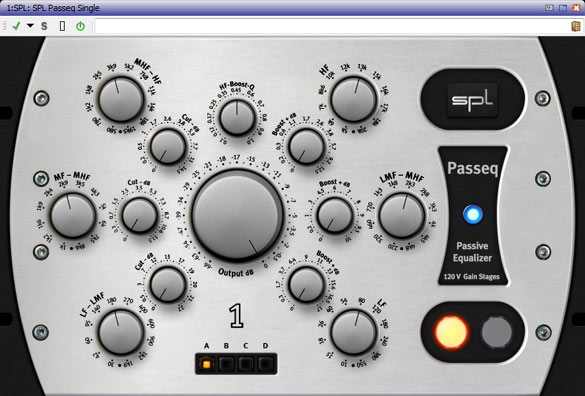Screen dimensions: 585x396
Task: Adjust the LF-LMF frequency knob
Action: [x=121, y=332]
